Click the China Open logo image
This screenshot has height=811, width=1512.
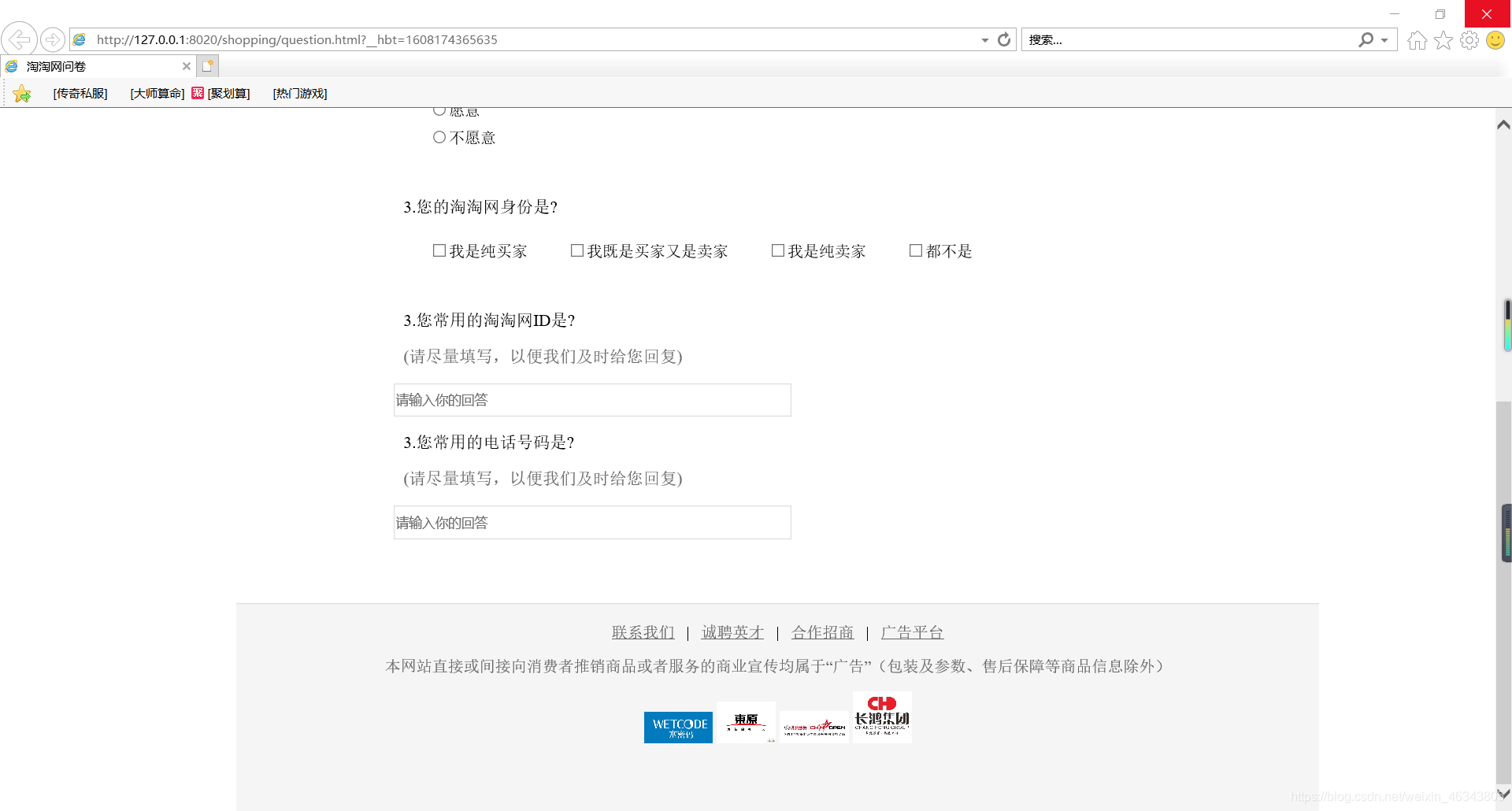pyautogui.click(x=814, y=728)
